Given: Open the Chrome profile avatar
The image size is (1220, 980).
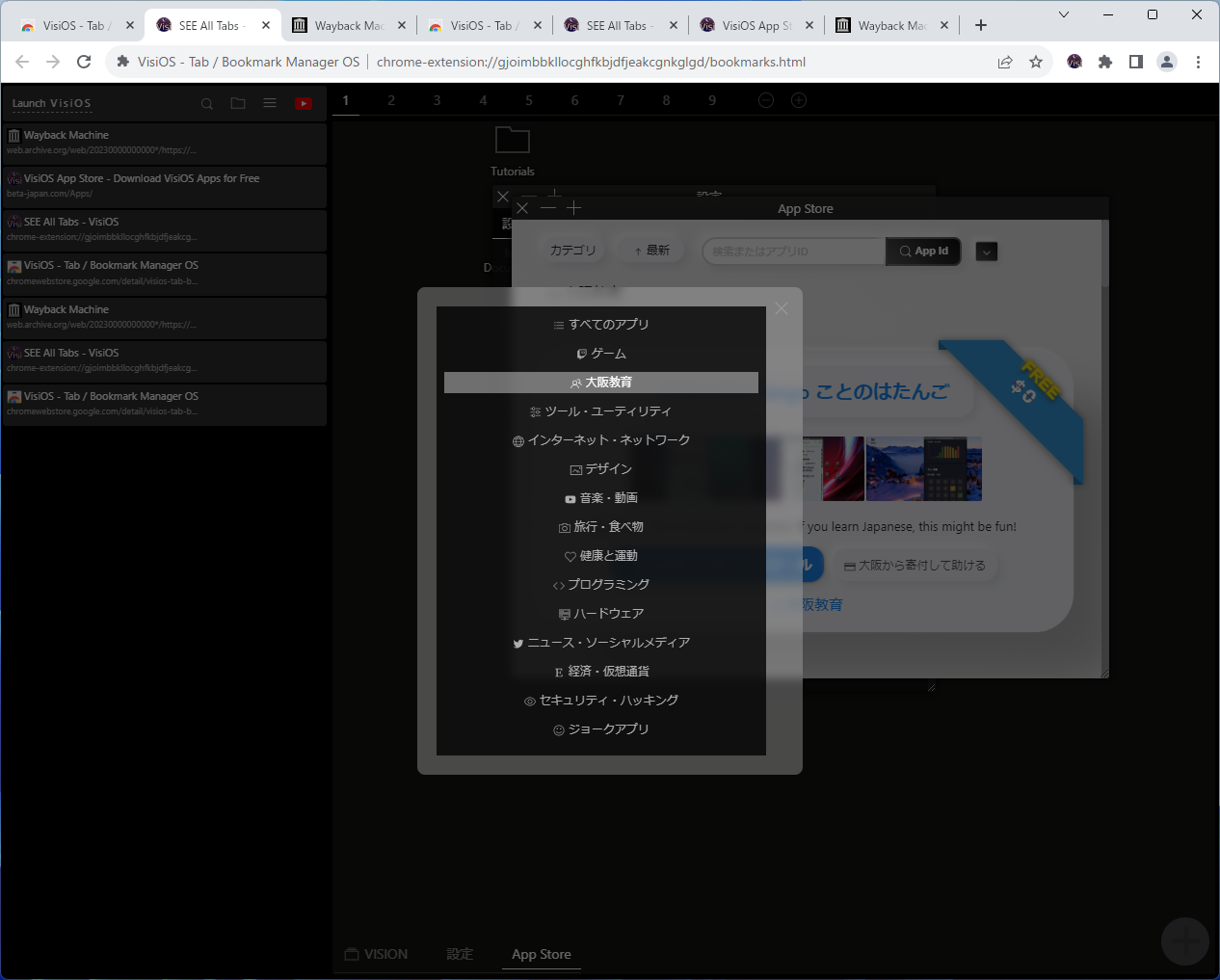Looking at the screenshot, I should [1167, 62].
